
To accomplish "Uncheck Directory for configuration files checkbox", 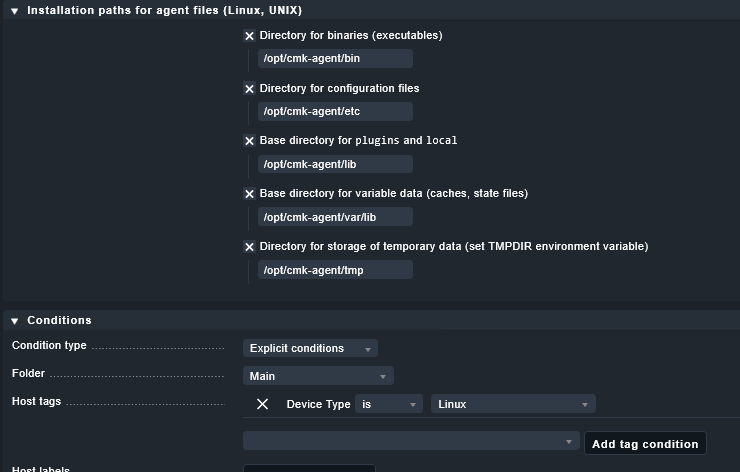I will pyautogui.click(x=250, y=89).
